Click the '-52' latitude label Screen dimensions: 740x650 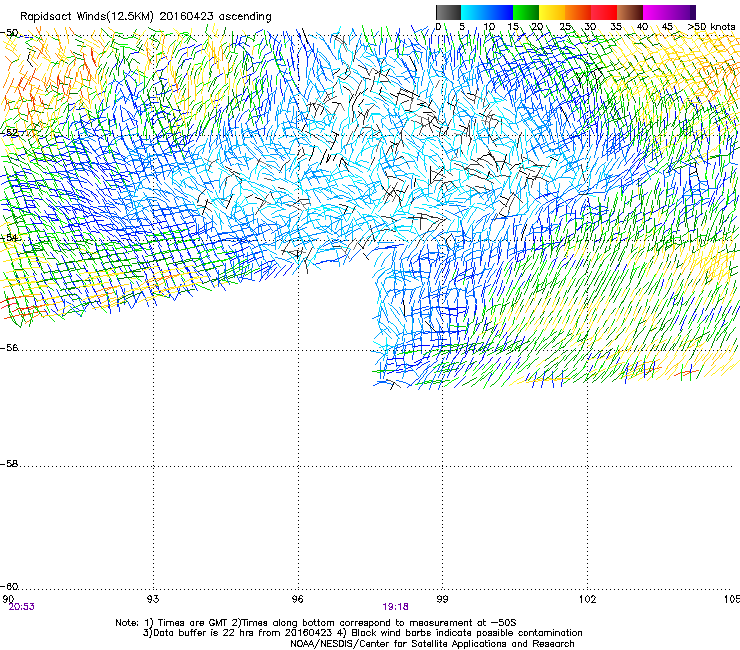[x=9, y=133]
